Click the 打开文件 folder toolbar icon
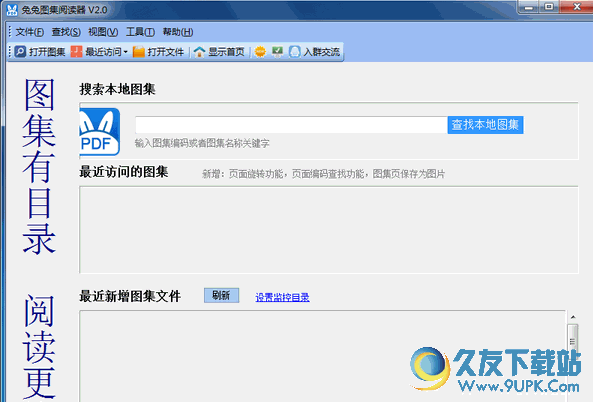Screen dimensions: 593x402 tap(139, 52)
